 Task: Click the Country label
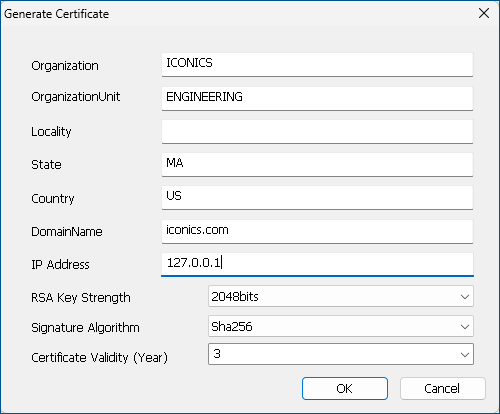pyautogui.click(x=53, y=199)
